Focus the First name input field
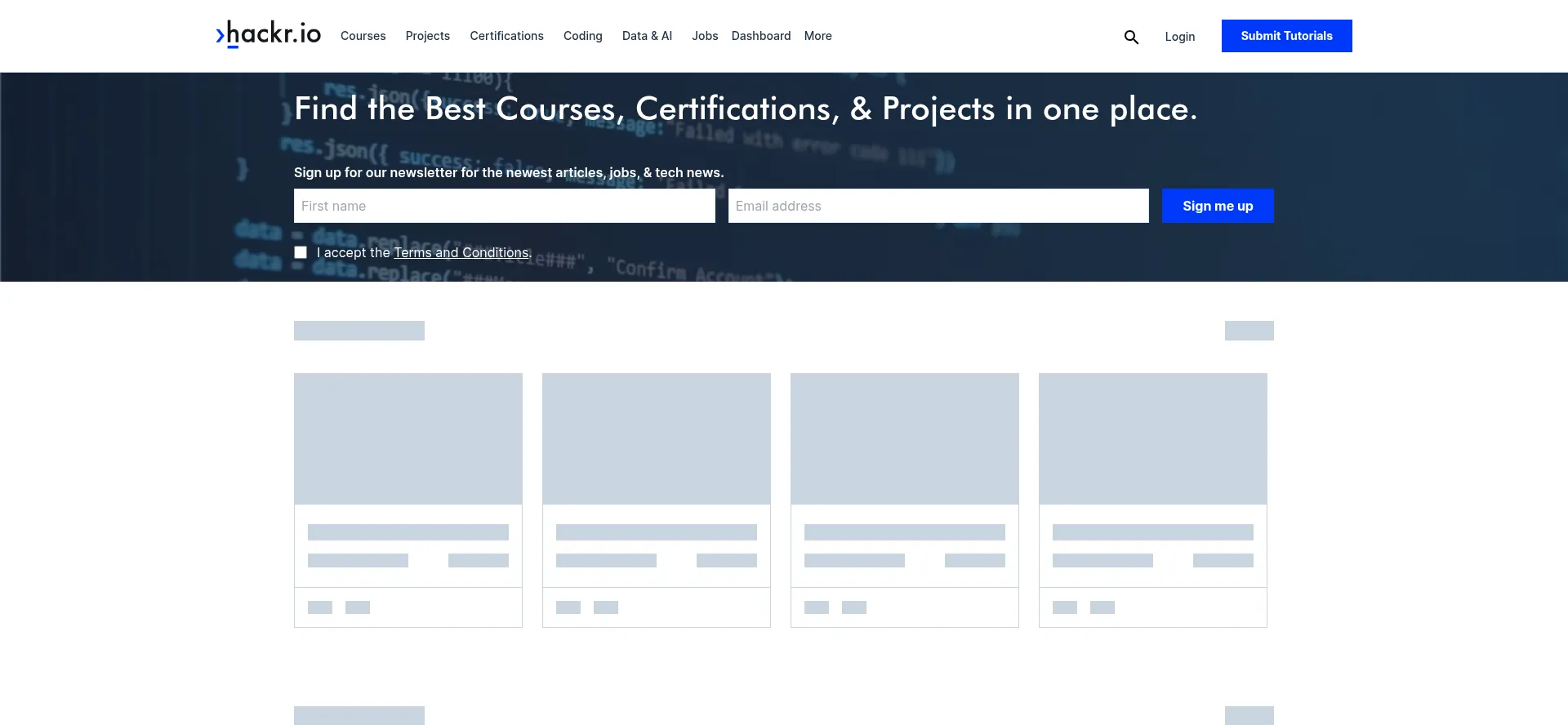 [x=504, y=206]
